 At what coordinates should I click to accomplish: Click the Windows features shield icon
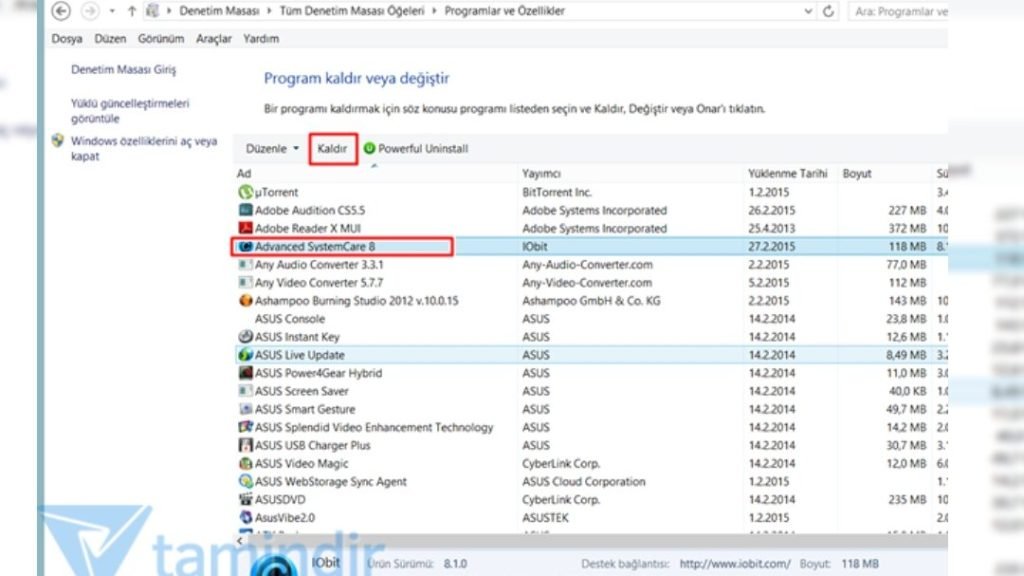(x=58, y=140)
